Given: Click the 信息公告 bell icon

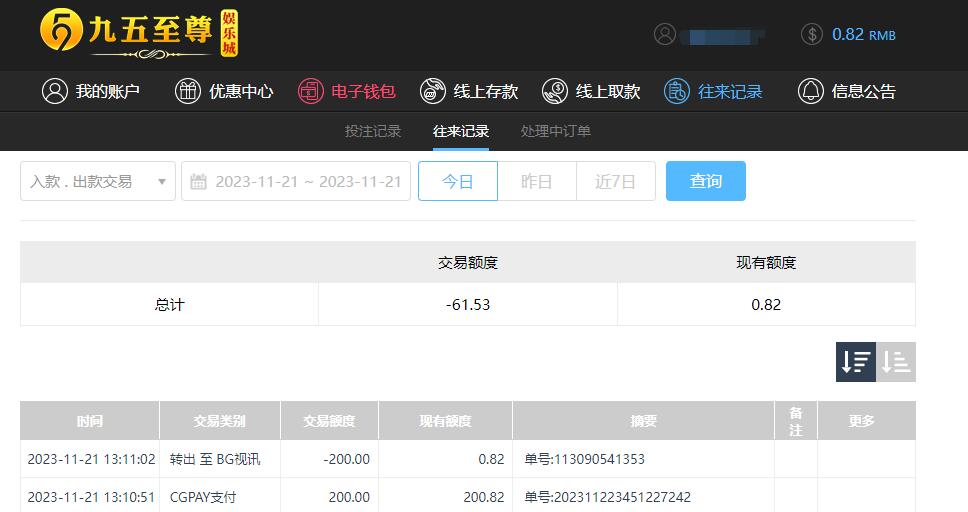Looking at the screenshot, I should click(811, 91).
